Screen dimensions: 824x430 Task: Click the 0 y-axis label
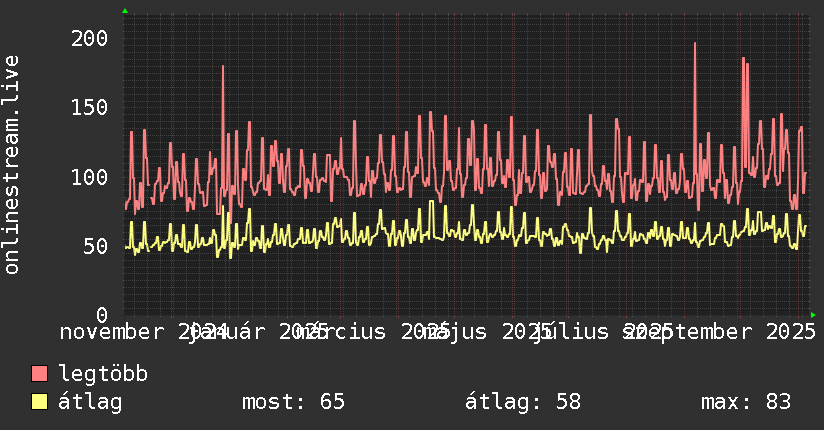[x=102, y=315]
